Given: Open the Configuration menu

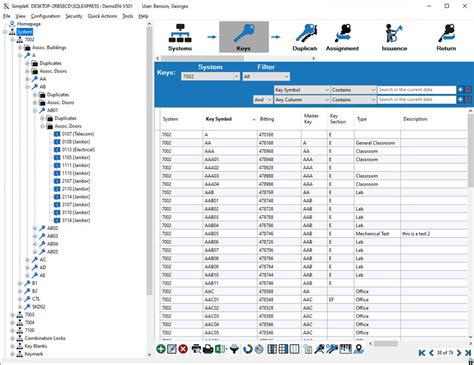Looking at the screenshot, I should coord(46,16).
